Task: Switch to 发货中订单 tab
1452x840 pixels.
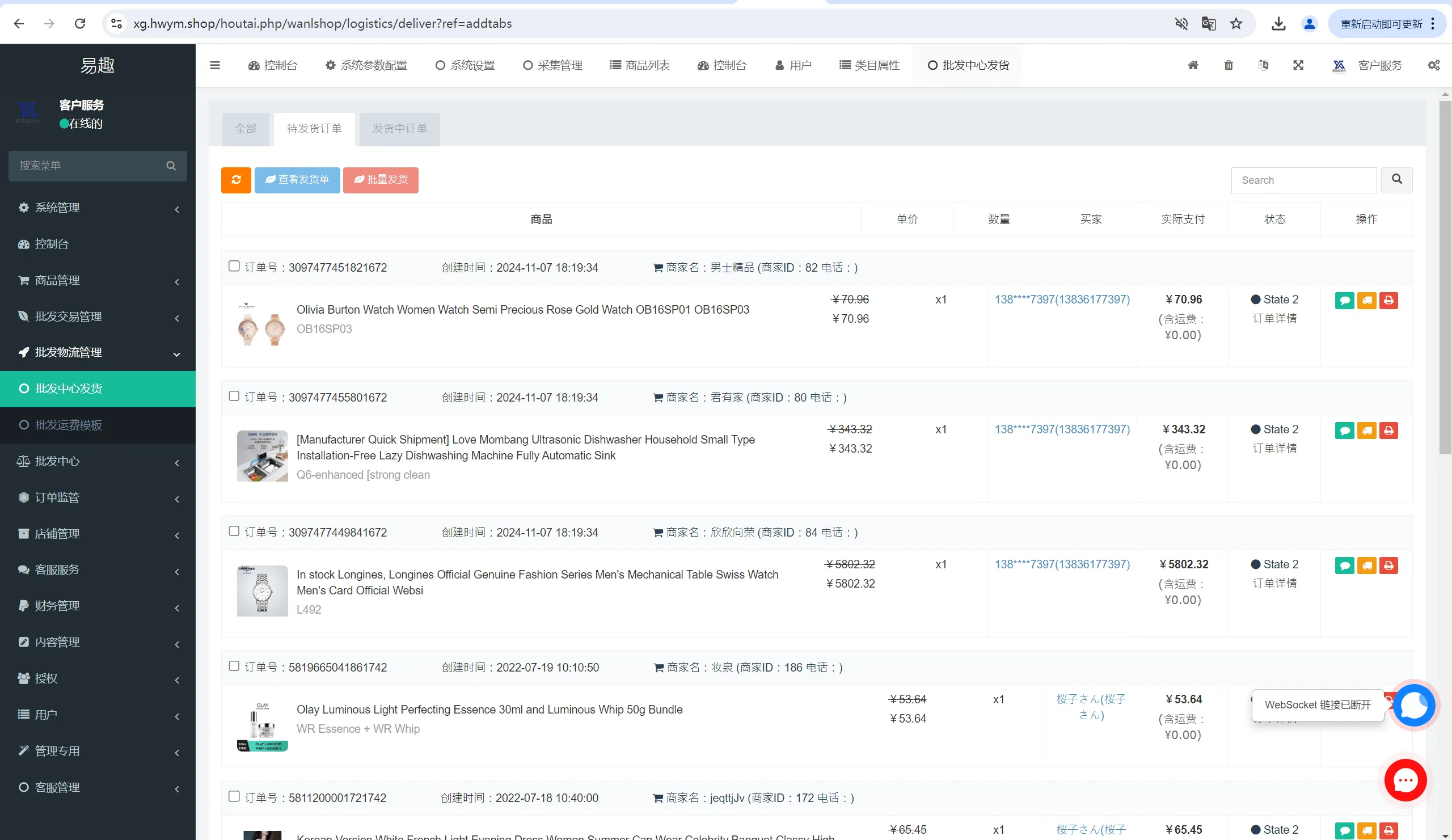Action: click(x=399, y=129)
